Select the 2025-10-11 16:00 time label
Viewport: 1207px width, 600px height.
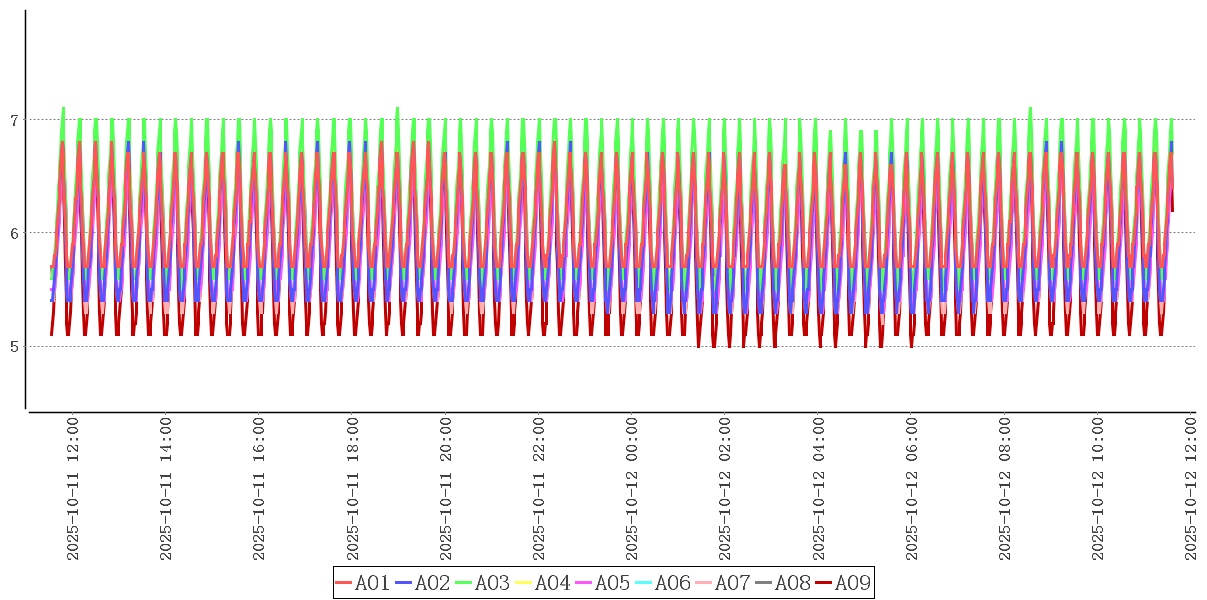coord(259,489)
